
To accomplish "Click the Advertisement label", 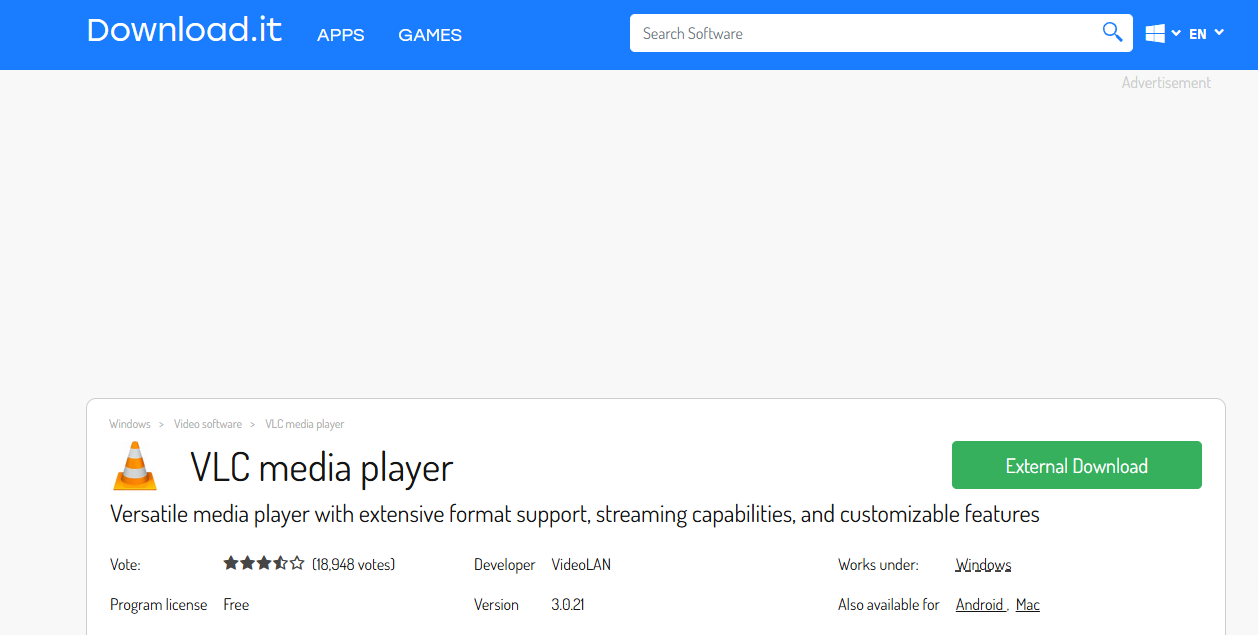I will pyautogui.click(x=1166, y=83).
